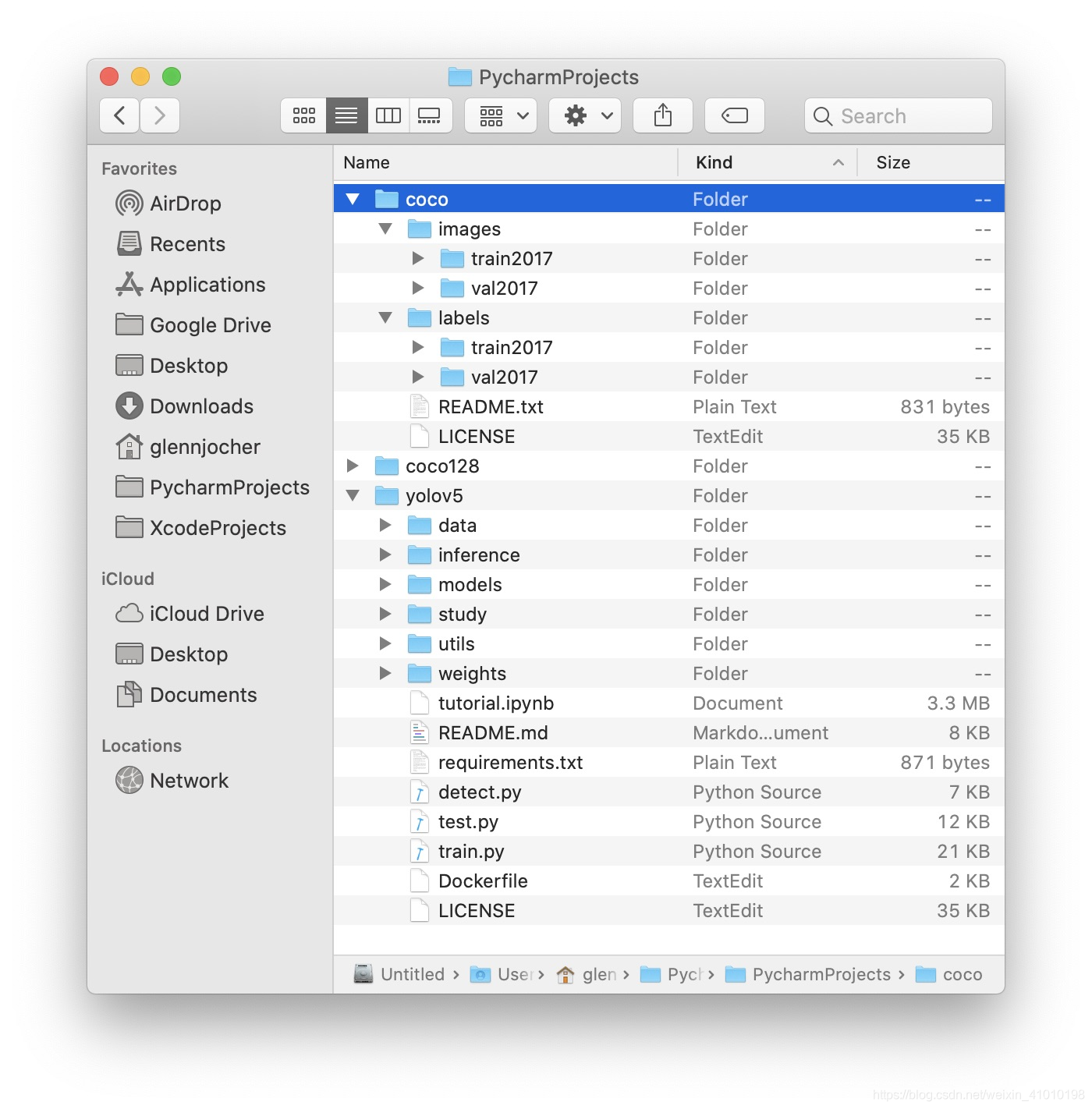Switch to gallery view
1092x1109 pixels.
coord(430,115)
